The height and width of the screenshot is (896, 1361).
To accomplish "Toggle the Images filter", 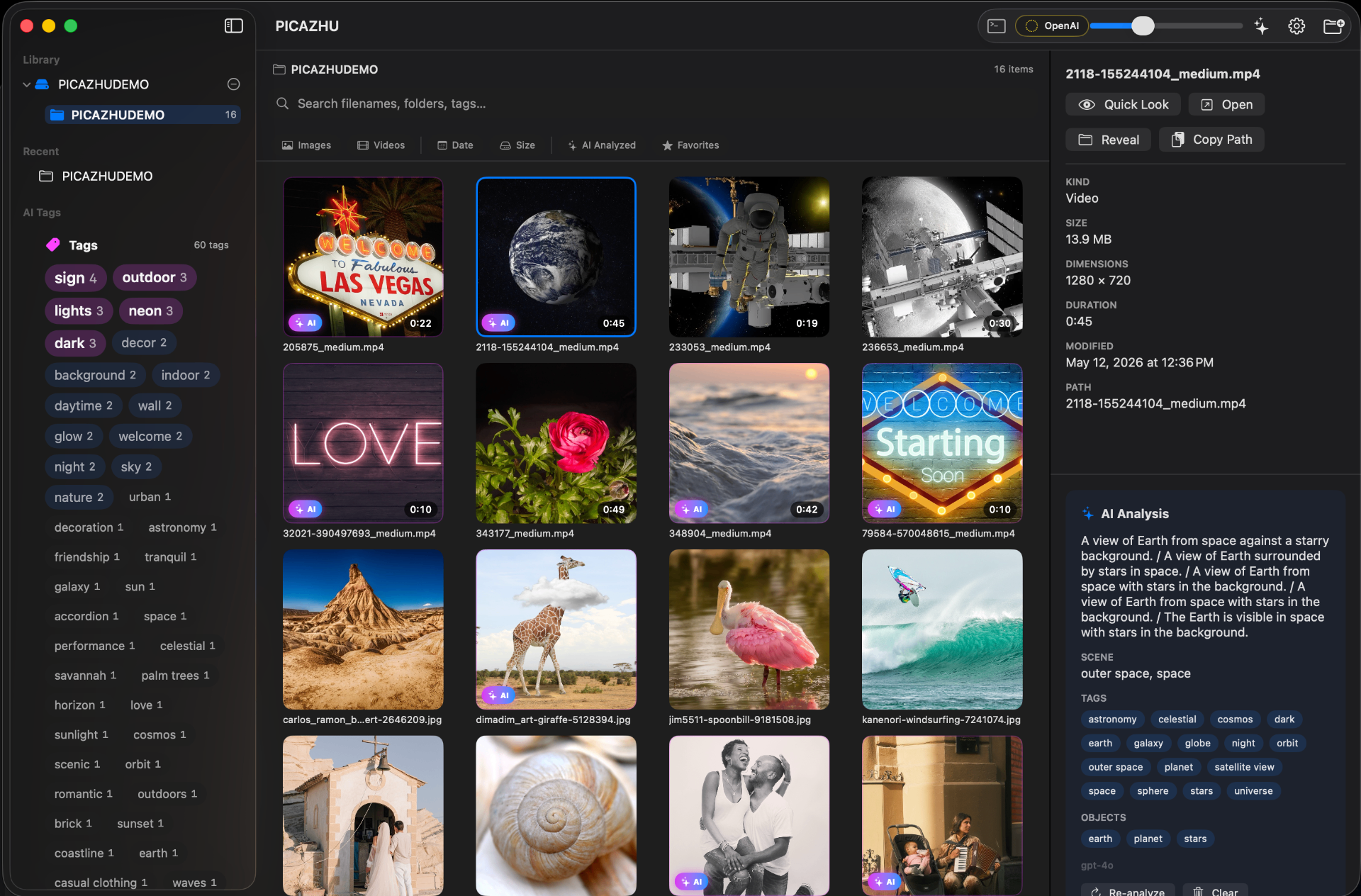I will [306, 145].
